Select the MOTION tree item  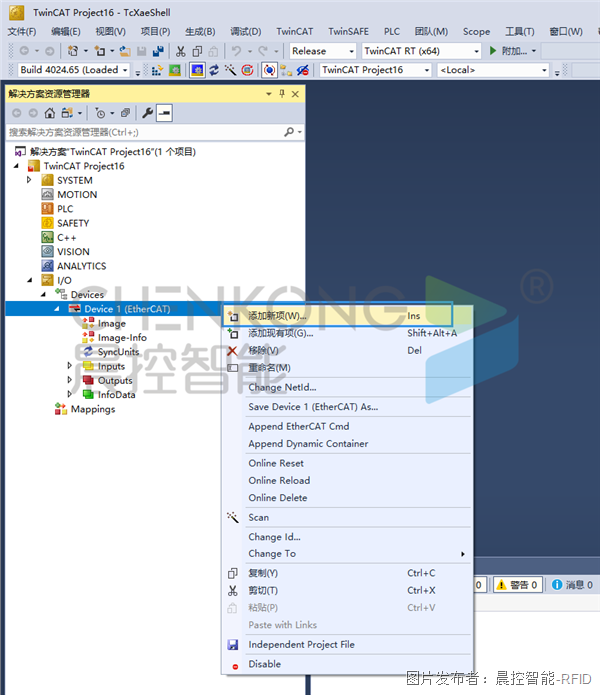77,195
